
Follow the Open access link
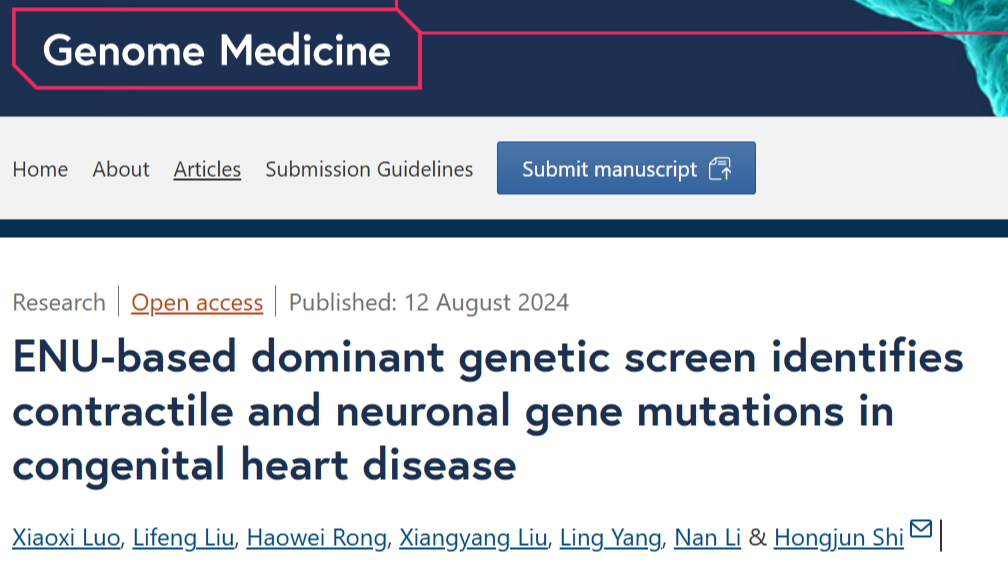click(197, 302)
